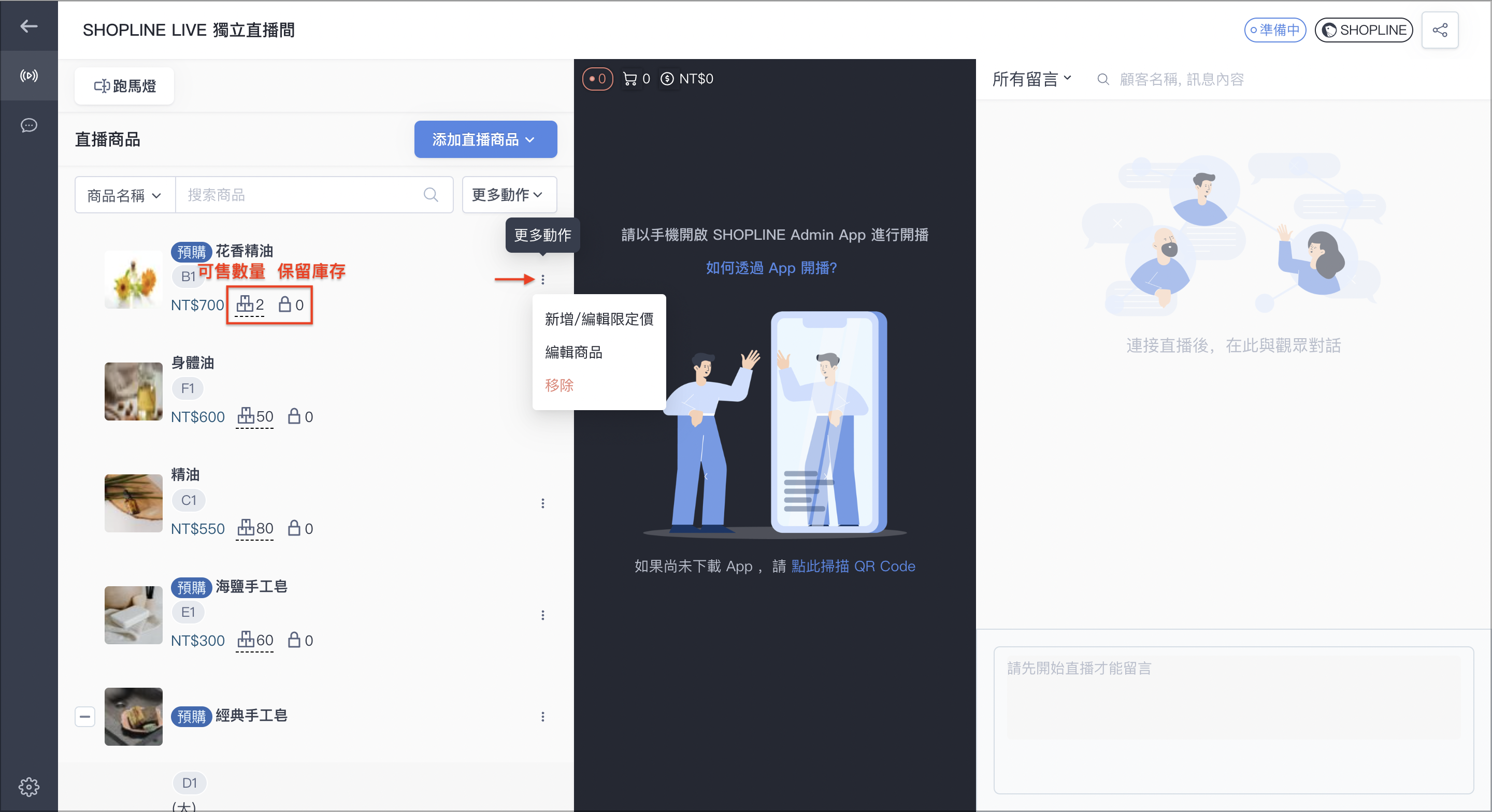Select 新增/編輯限定價 menu option
The width and height of the screenshot is (1492, 812).
599,319
